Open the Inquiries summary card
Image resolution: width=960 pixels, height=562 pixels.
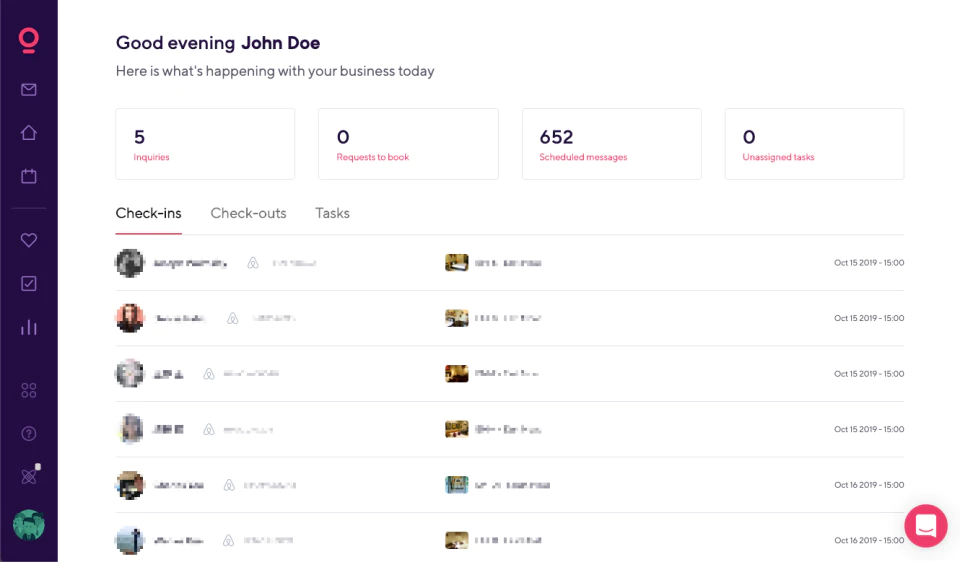[x=205, y=144]
